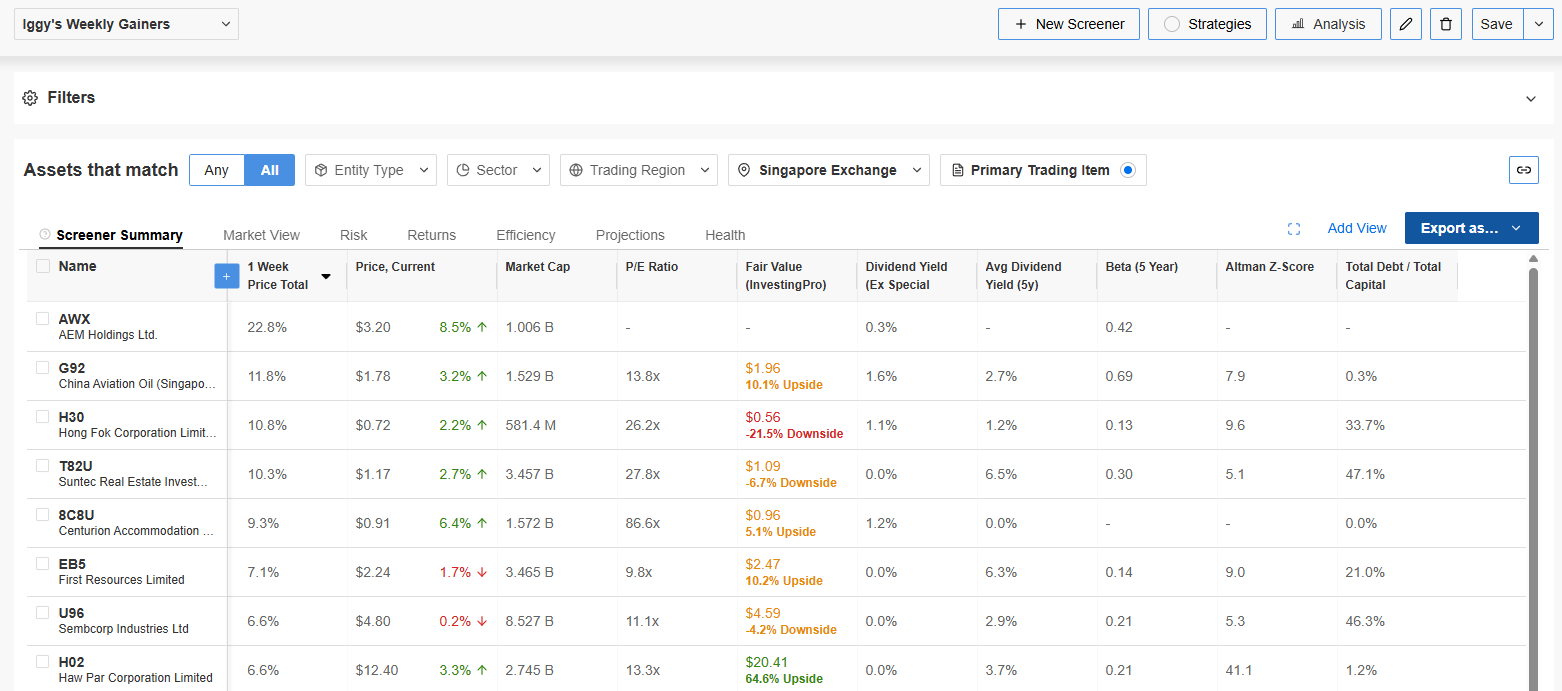This screenshot has width=1562, height=691.
Task: Open the Trading Region dropdown
Action: tap(639, 170)
